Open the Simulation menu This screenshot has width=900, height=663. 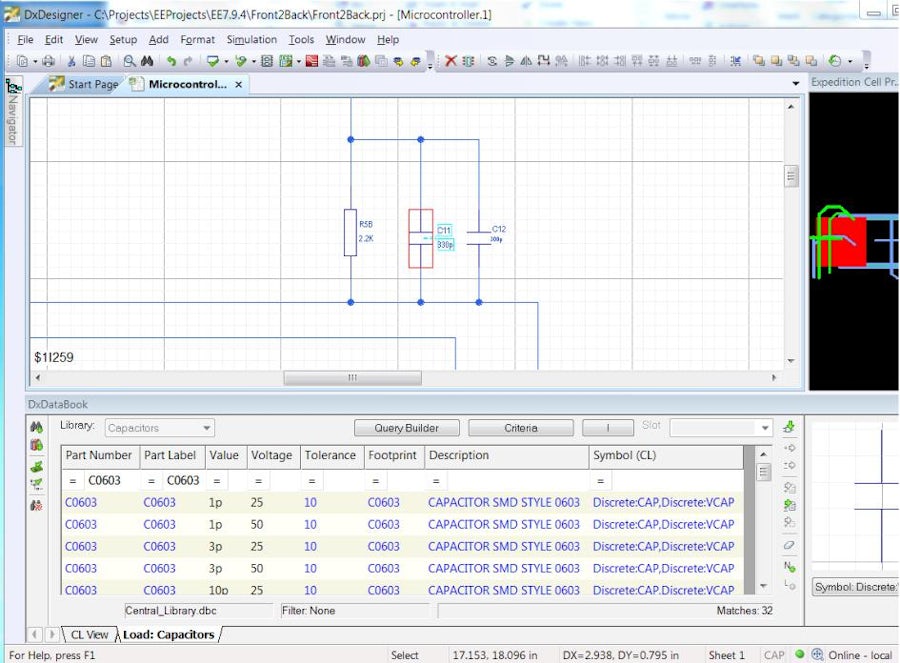pos(251,40)
